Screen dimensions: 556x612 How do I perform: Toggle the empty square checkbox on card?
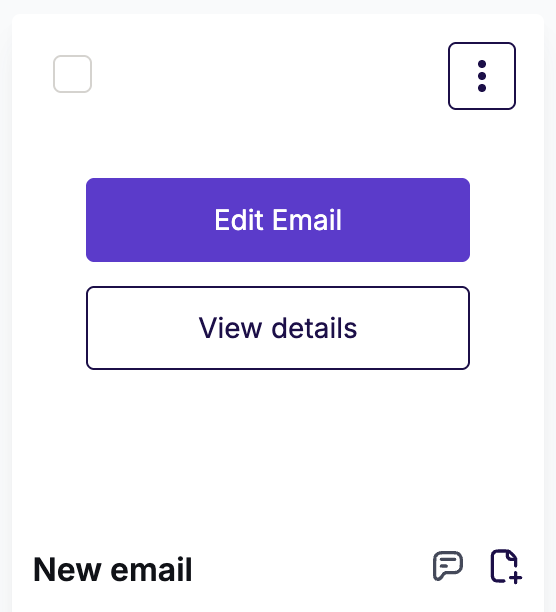click(x=73, y=74)
